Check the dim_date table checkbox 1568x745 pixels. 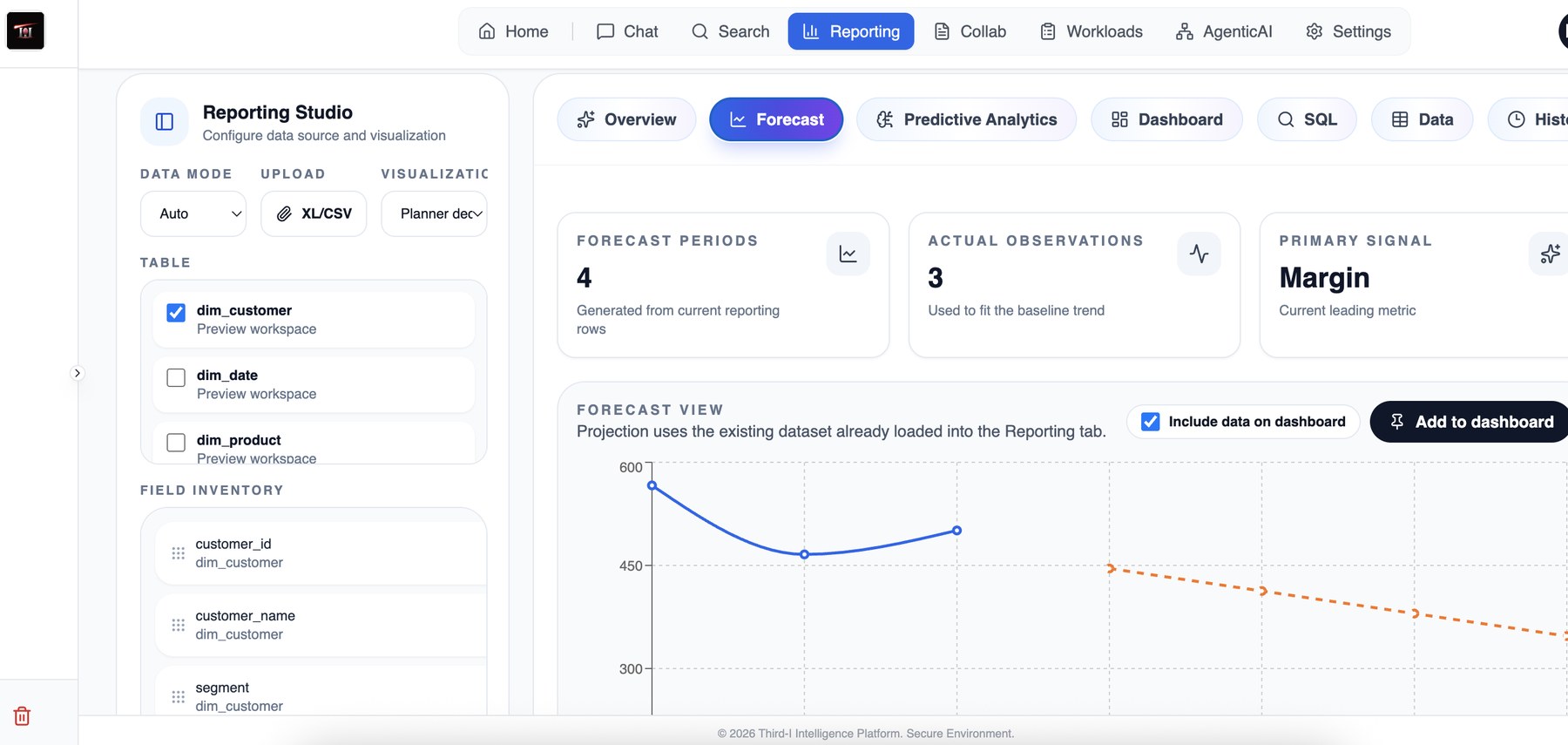coord(176,377)
